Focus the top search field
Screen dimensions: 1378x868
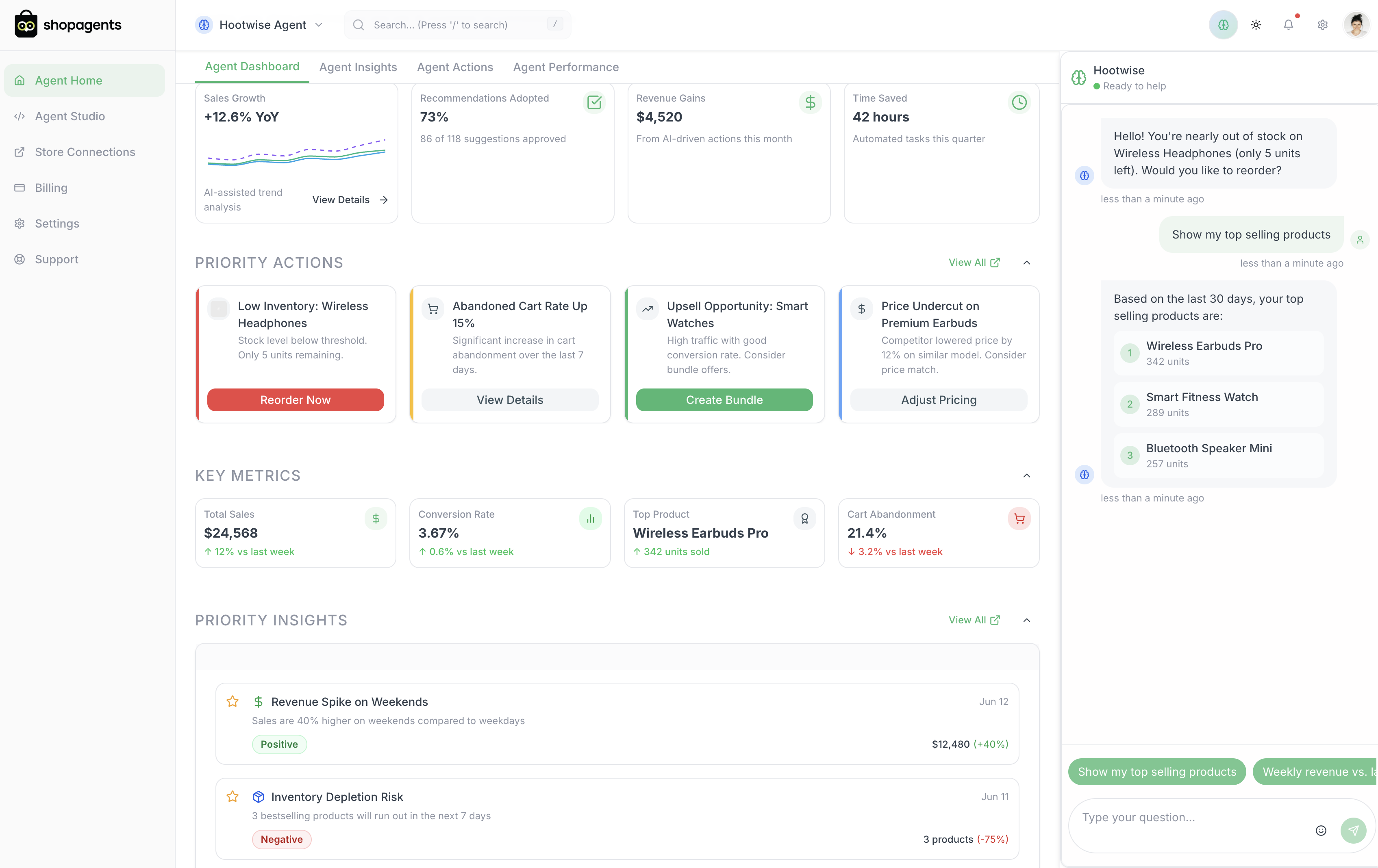click(x=457, y=25)
